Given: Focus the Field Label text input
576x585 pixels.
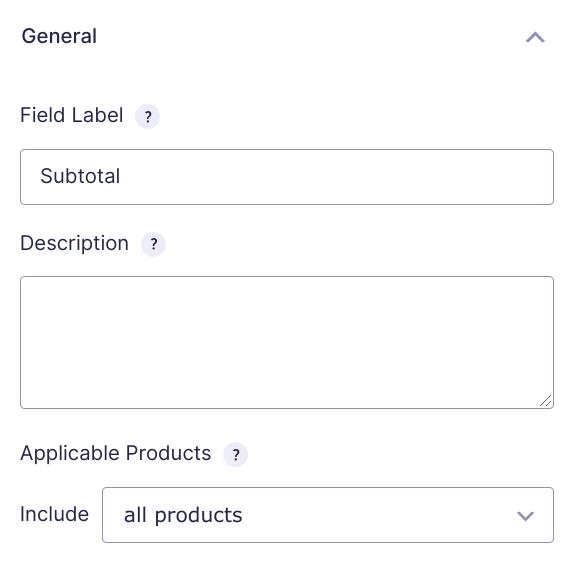Looking at the screenshot, I should point(287,177).
